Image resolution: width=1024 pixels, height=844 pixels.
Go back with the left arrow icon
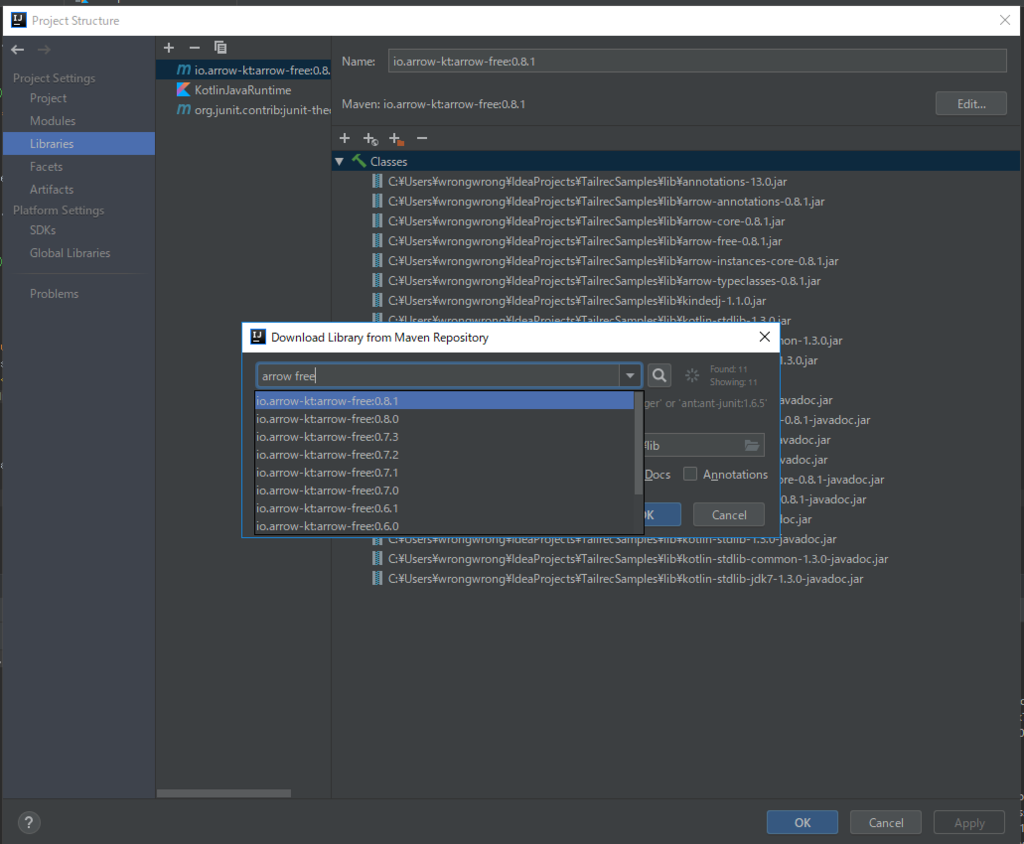pos(18,50)
